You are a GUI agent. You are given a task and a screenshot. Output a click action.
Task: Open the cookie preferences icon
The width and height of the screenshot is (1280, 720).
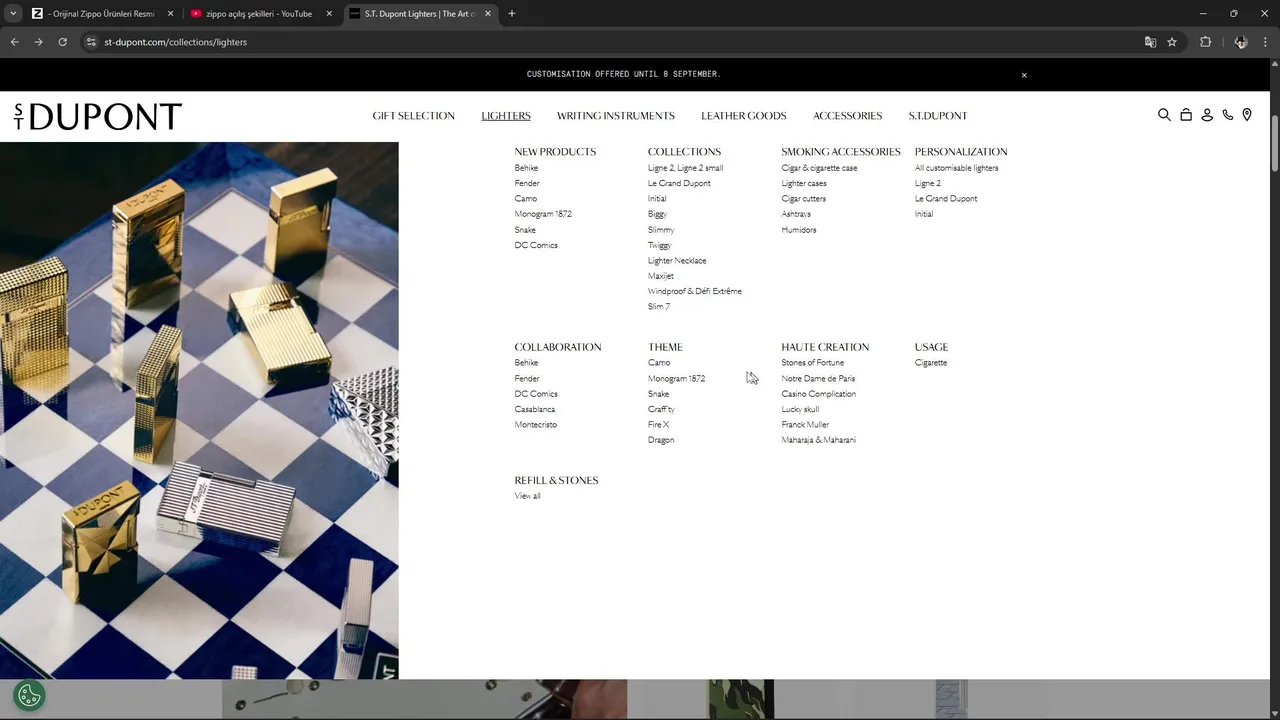(x=29, y=695)
